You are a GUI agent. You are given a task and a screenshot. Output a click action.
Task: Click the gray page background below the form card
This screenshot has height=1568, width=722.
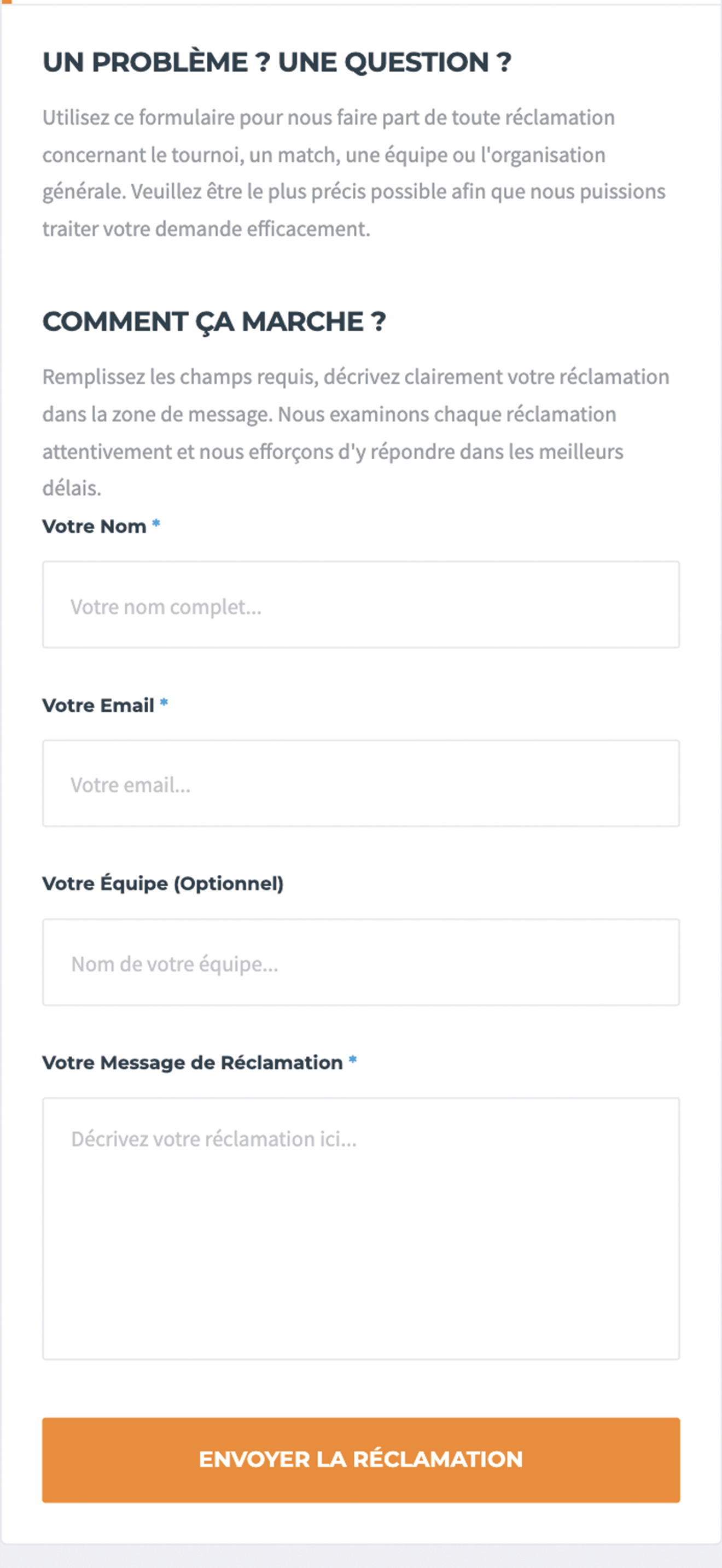coord(360,1557)
